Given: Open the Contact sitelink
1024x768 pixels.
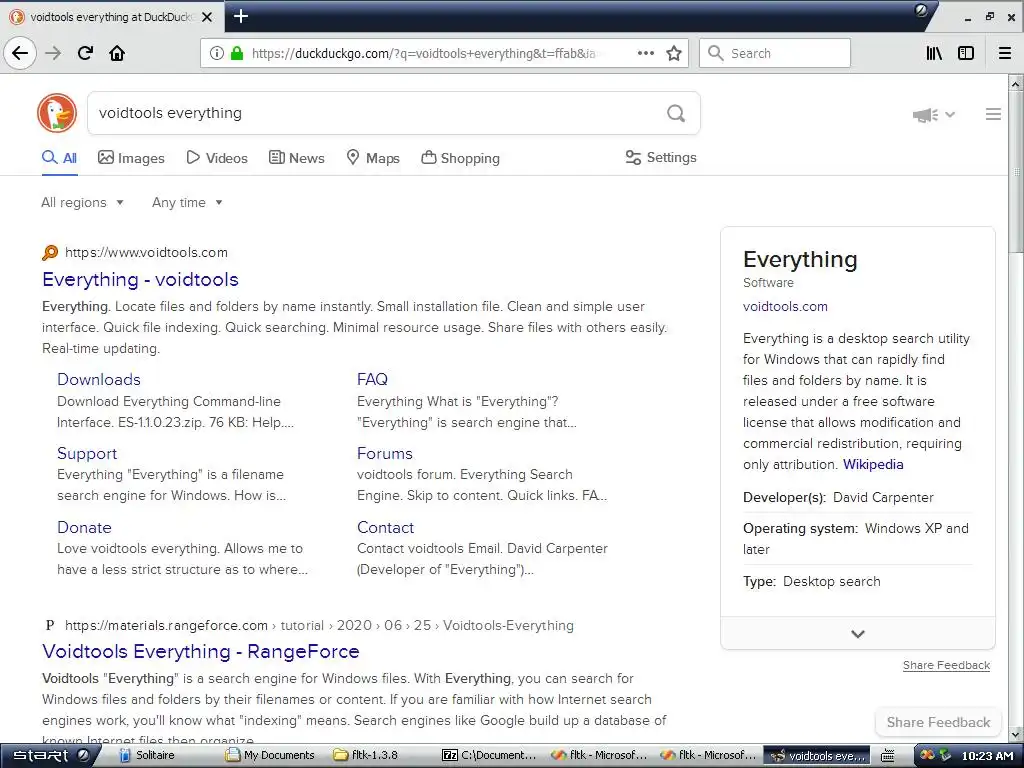Looking at the screenshot, I should [x=385, y=527].
